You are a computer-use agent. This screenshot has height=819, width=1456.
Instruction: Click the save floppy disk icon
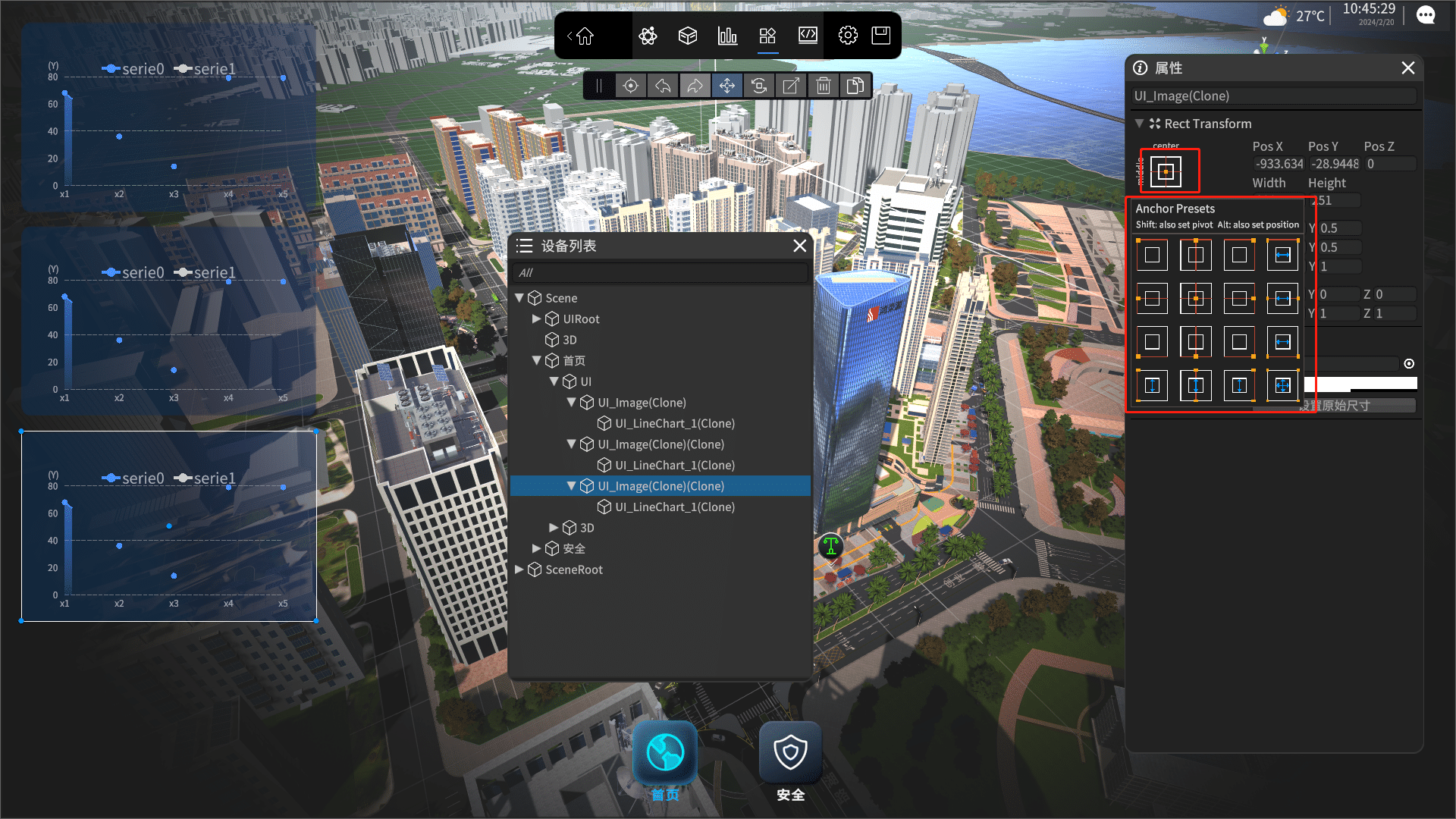pos(880,36)
